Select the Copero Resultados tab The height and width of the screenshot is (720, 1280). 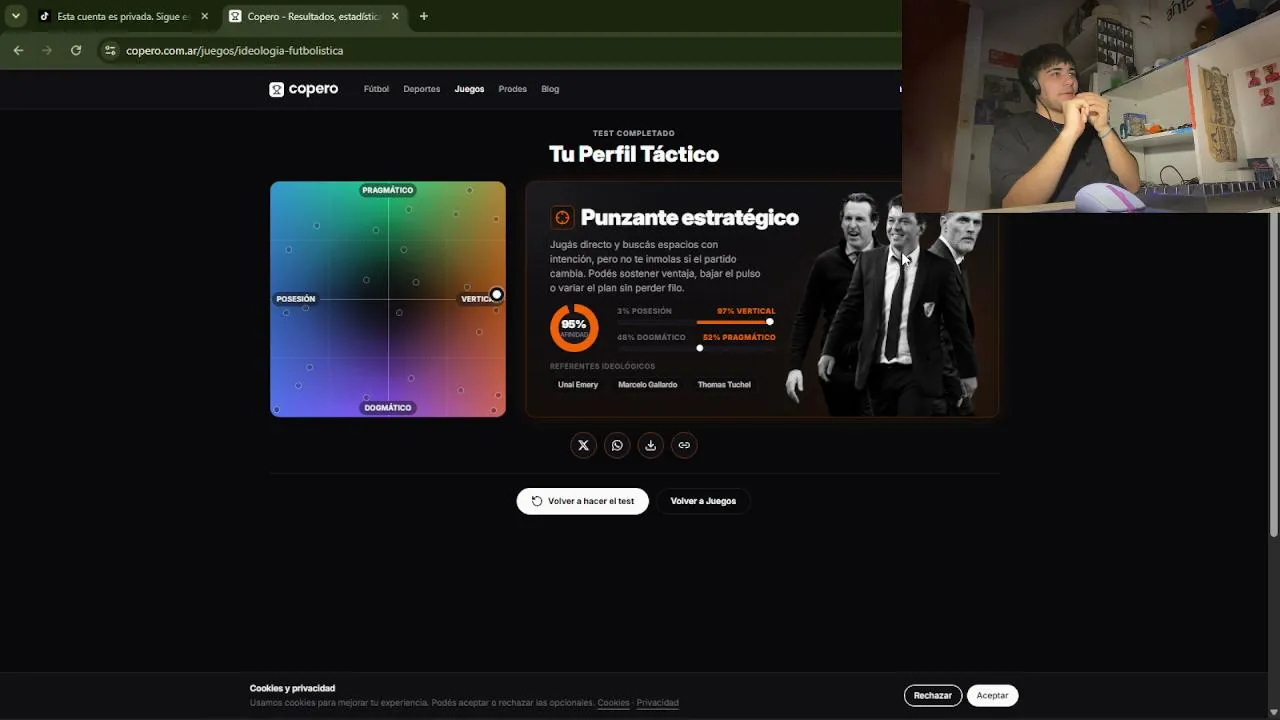point(314,16)
